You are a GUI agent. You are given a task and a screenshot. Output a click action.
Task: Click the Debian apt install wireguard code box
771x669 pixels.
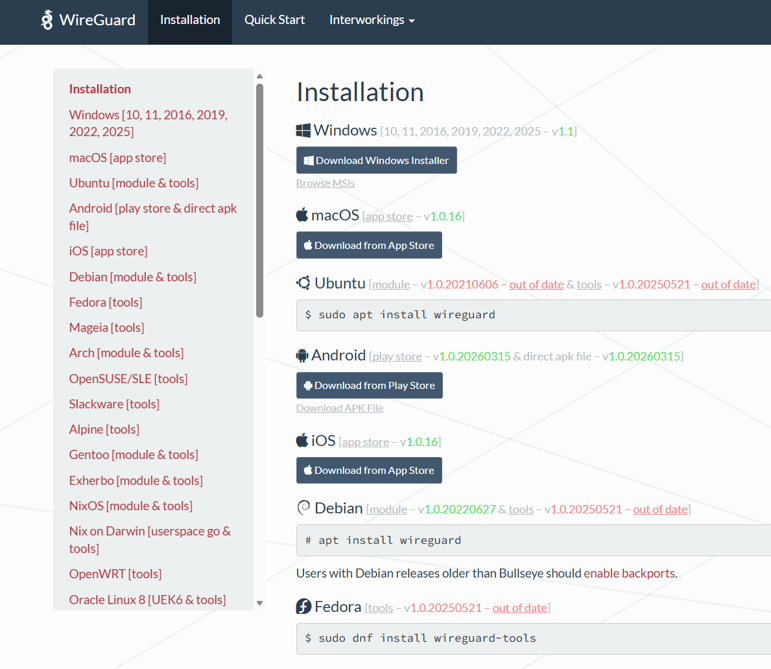tap(534, 540)
